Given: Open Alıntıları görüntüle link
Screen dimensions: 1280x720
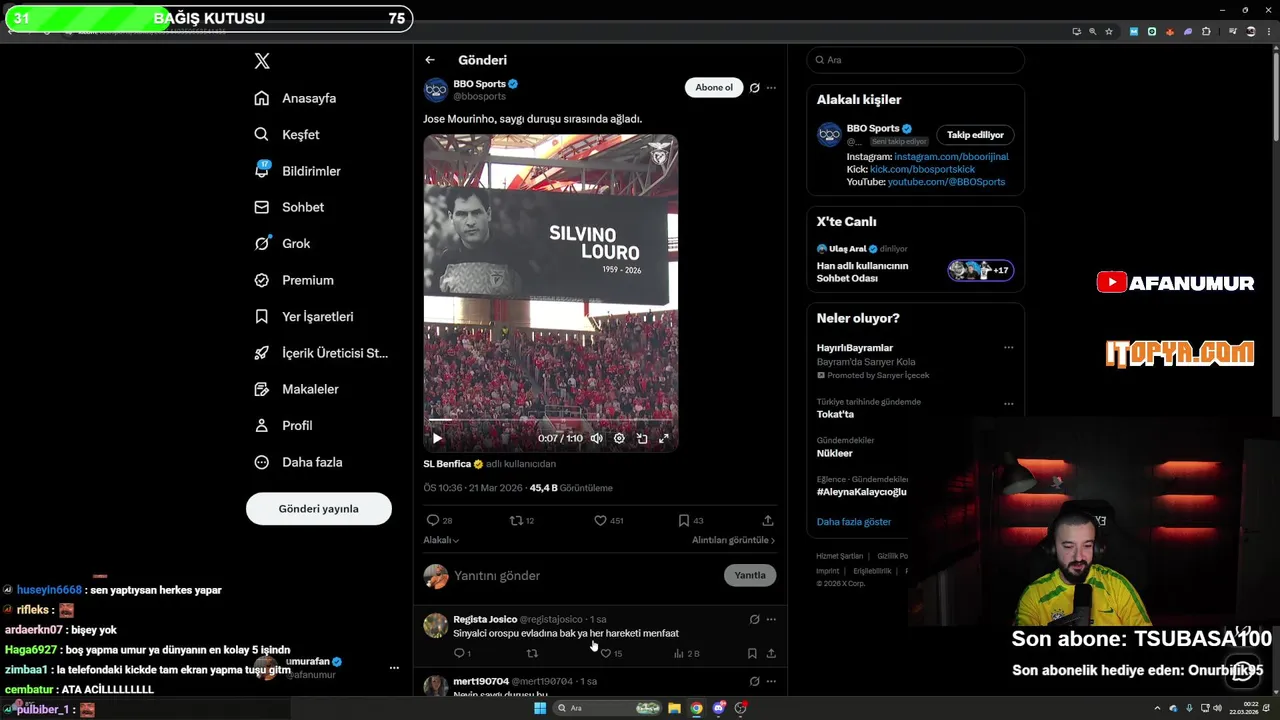Looking at the screenshot, I should pos(734,540).
